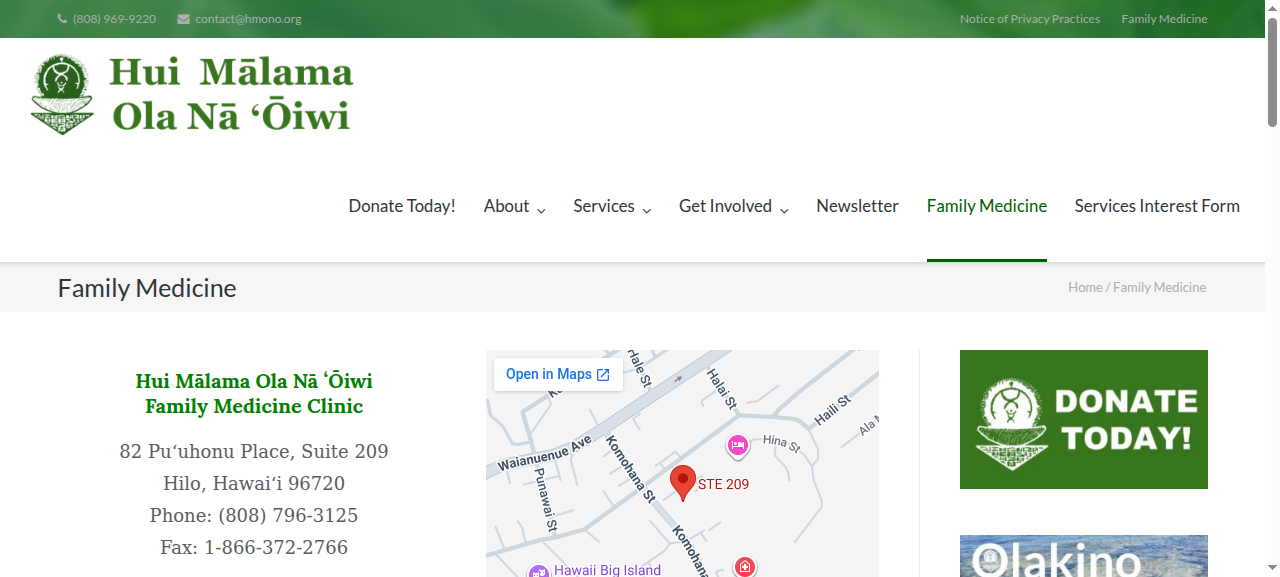Click the Waianuenue Ave label on map

pos(546,454)
